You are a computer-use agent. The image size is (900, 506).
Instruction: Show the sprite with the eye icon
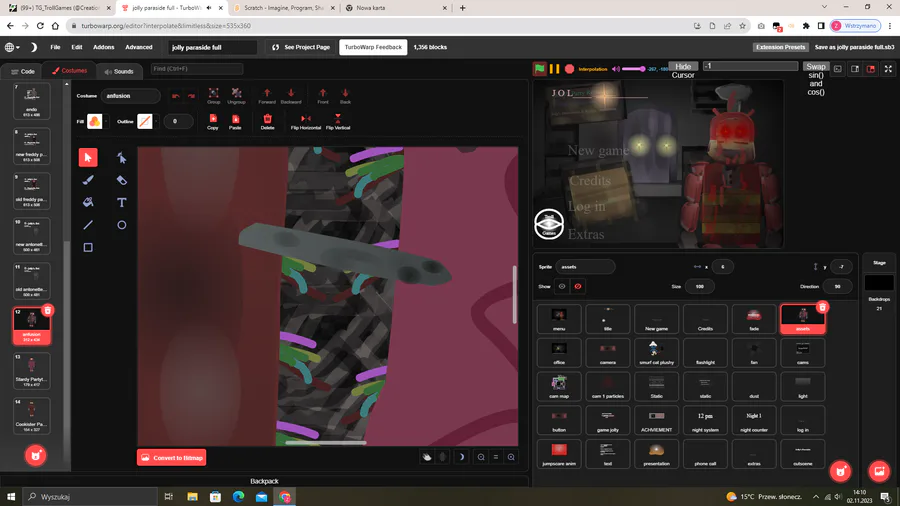pos(562,286)
